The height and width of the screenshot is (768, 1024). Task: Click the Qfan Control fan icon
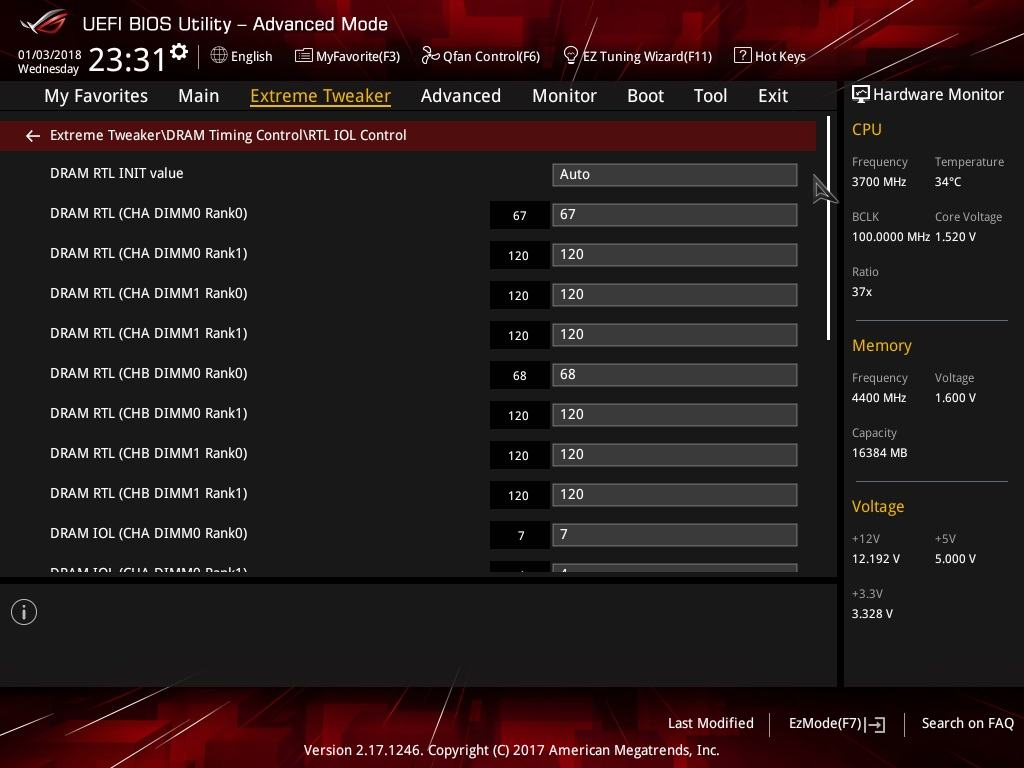[x=430, y=56]
